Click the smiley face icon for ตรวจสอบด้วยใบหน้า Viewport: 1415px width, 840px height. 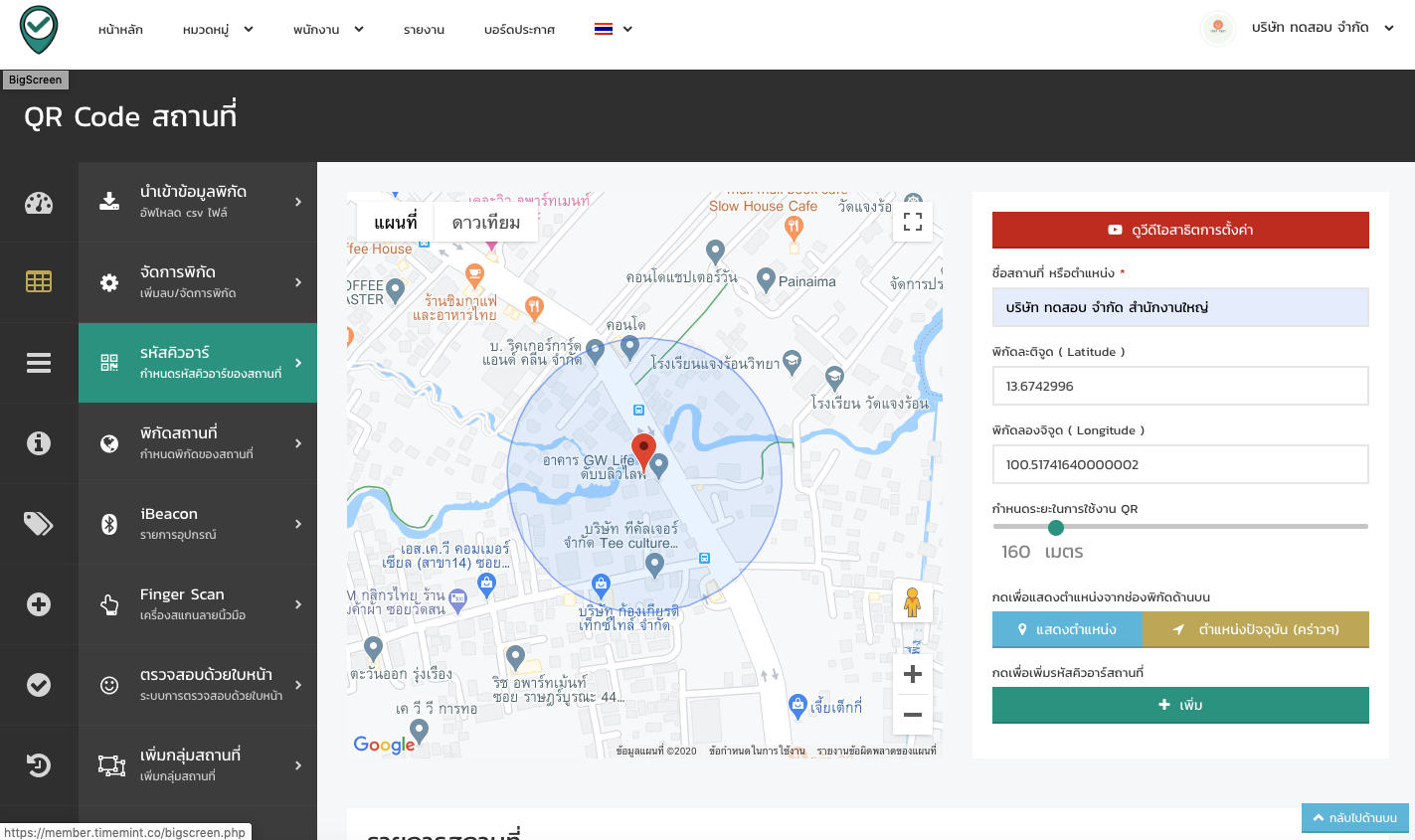(109, 685)
